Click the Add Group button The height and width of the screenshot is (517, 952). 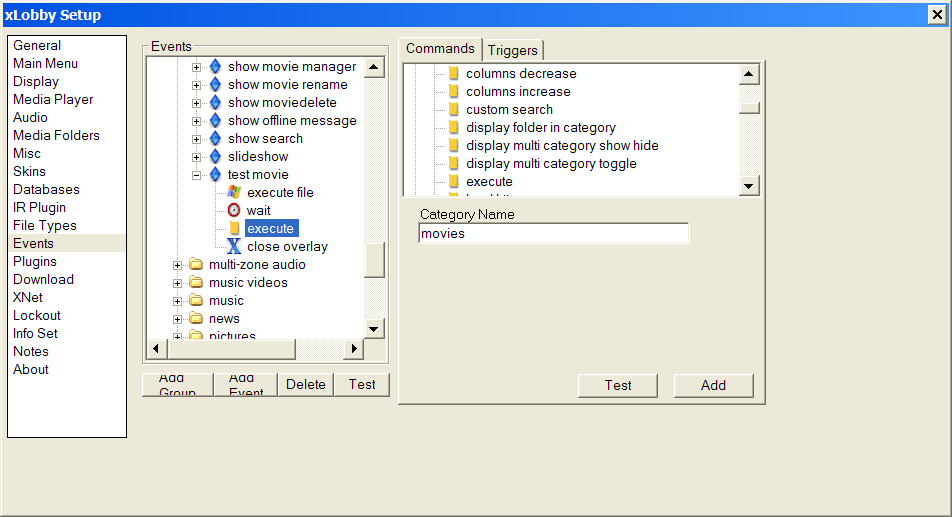pos(177,385)
